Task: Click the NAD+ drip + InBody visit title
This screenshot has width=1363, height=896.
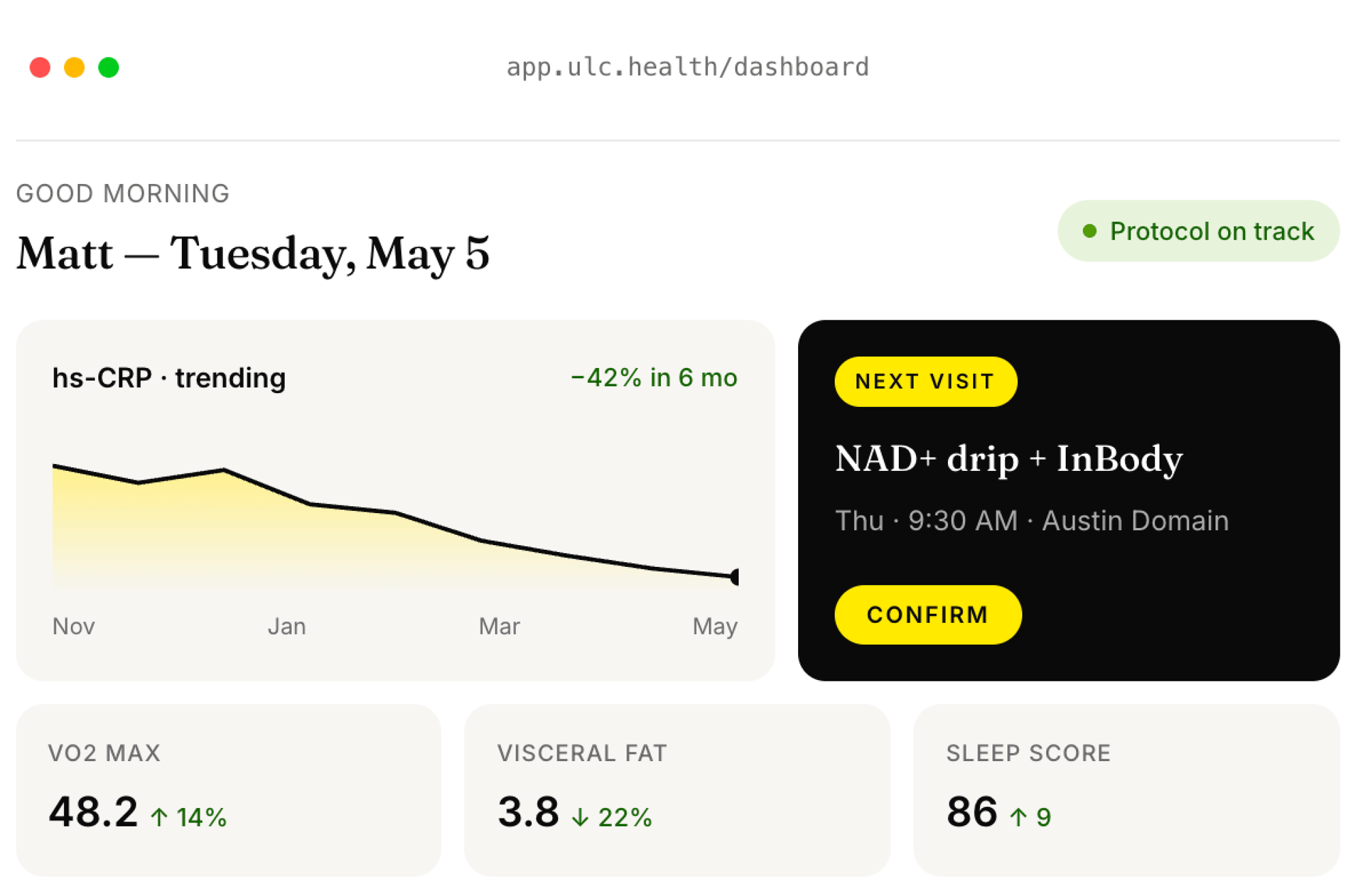Action: pos(1009,459)
